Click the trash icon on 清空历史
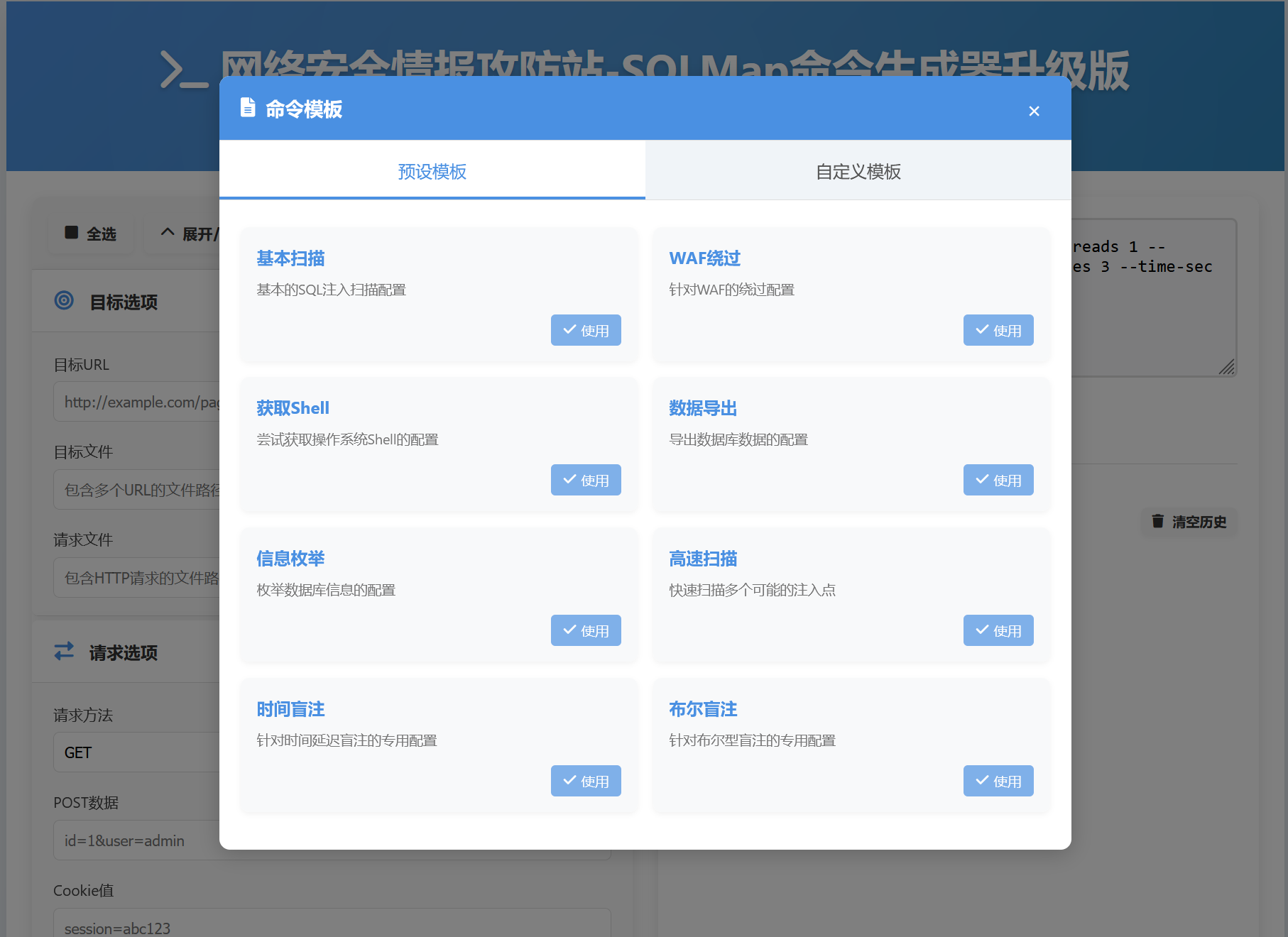Image resolution: width=1288 pixels, height=937 pixels. coord(1157,521)
